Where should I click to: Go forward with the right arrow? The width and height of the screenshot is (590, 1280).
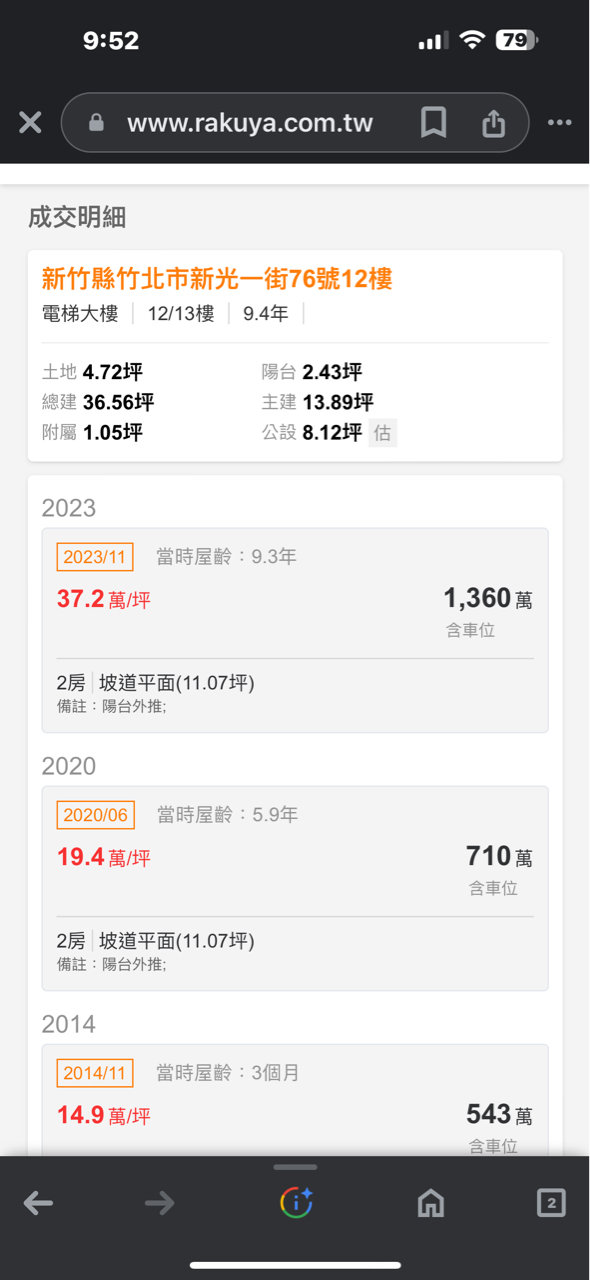pos(160,1203)
